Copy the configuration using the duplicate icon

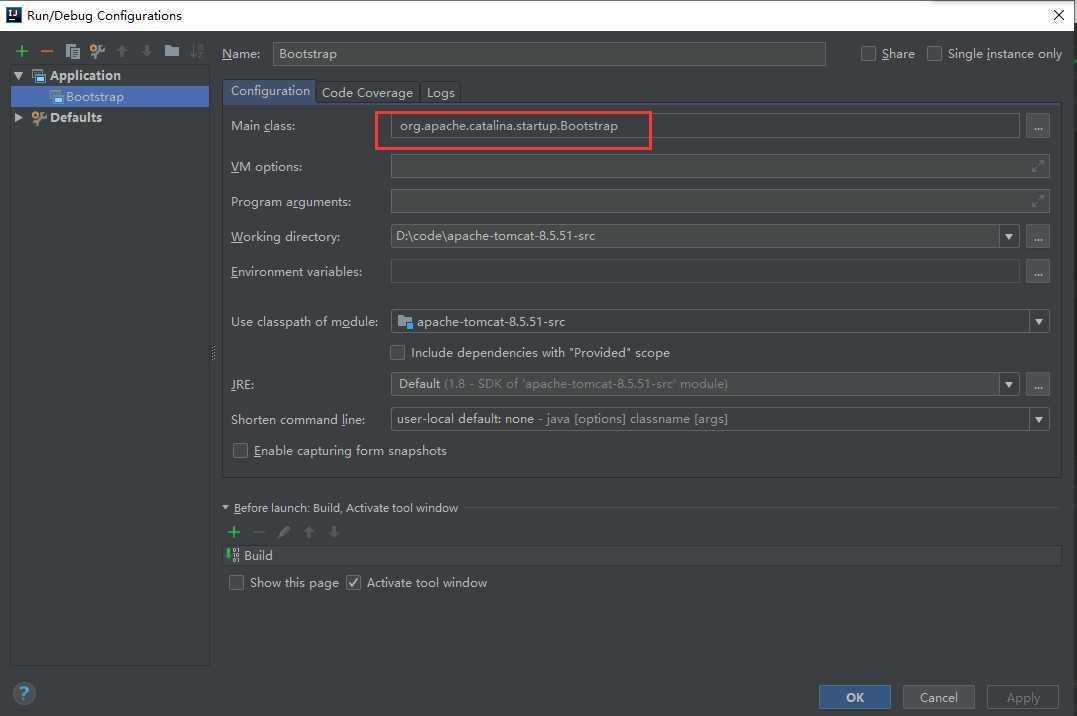click(x=72, y=52)
